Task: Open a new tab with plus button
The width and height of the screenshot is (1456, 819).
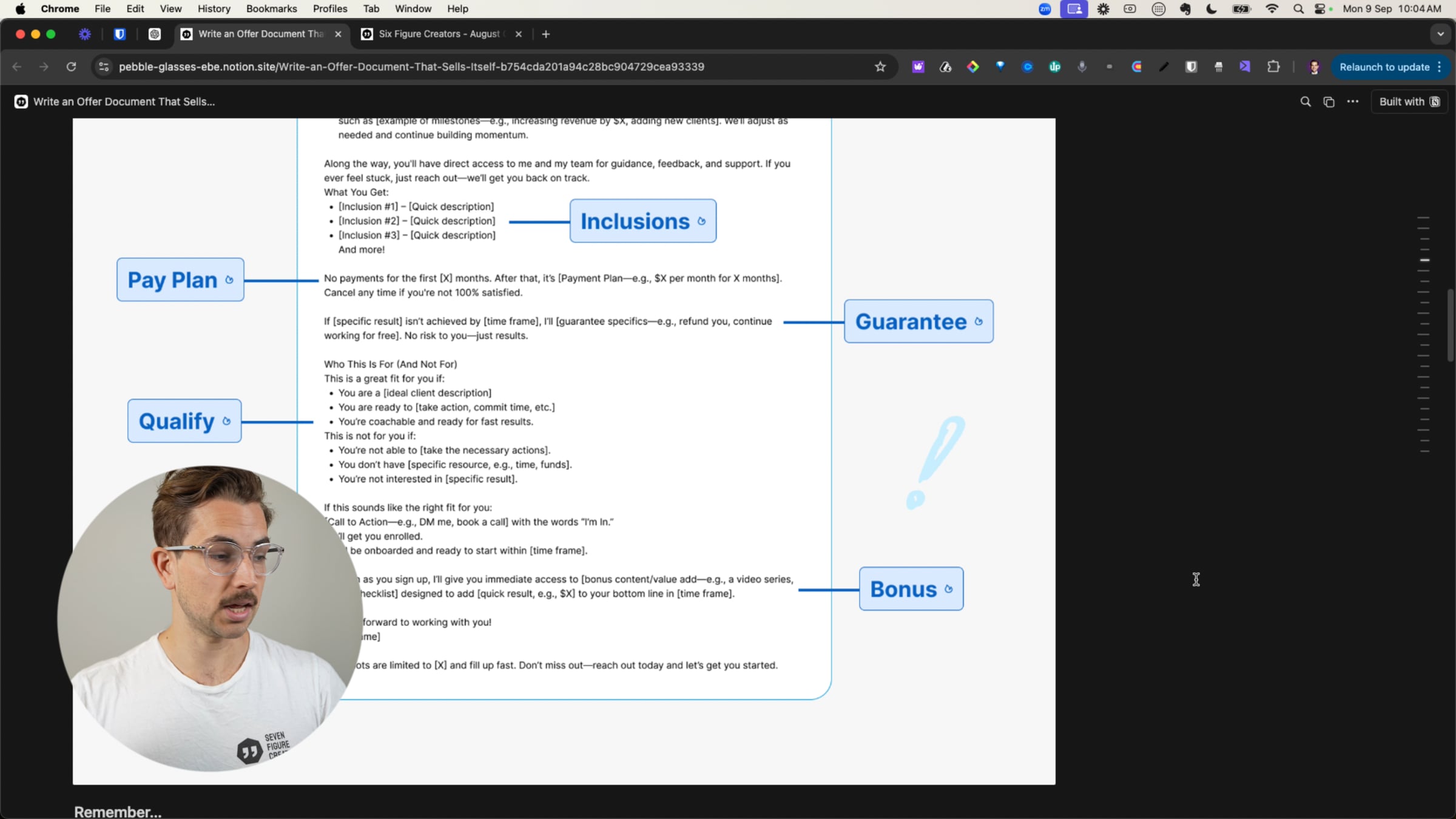Action: coord(546,35)
